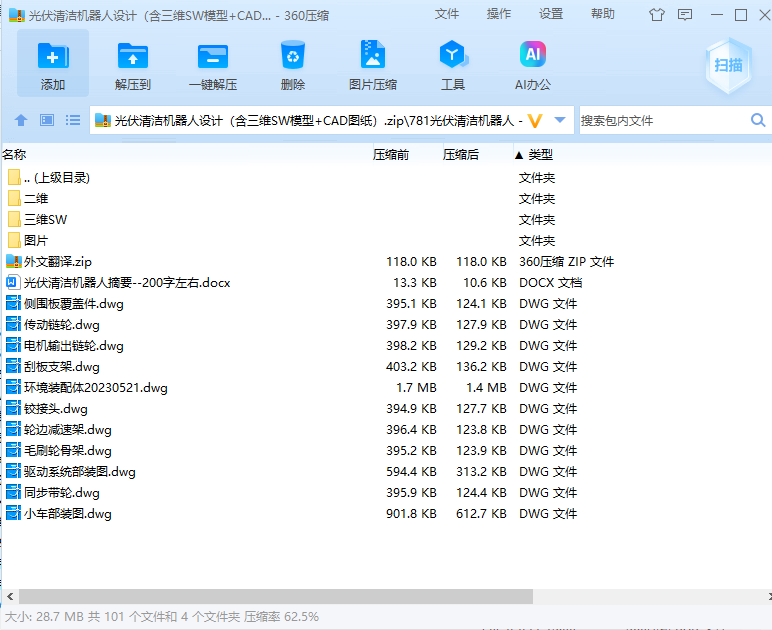The width and height of the screenshot is (772, 630).
Task: Go up one level with the arrow icon
Action: [x=21, y=120]
